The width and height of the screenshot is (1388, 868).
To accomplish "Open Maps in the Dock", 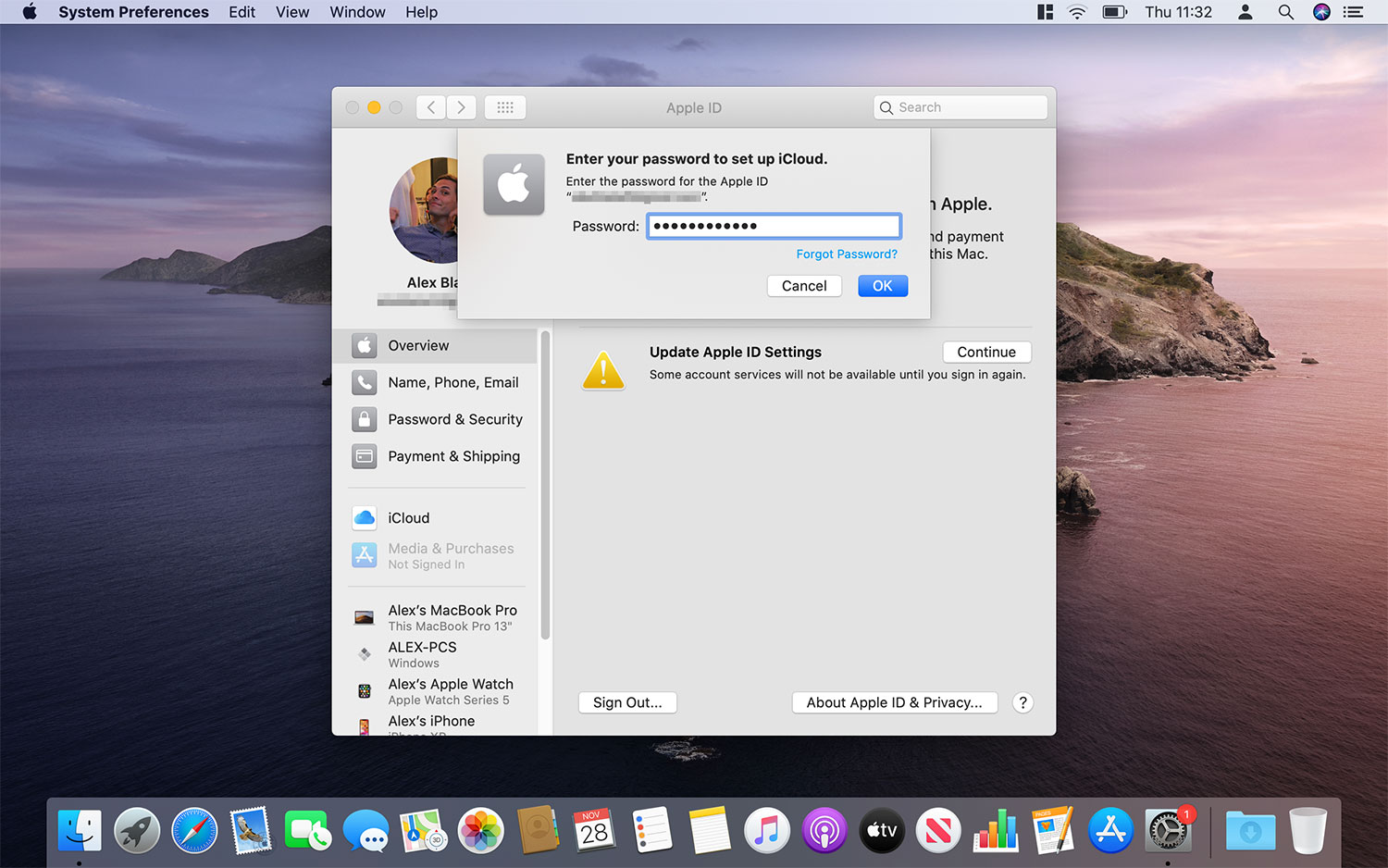I will point(423,830).
